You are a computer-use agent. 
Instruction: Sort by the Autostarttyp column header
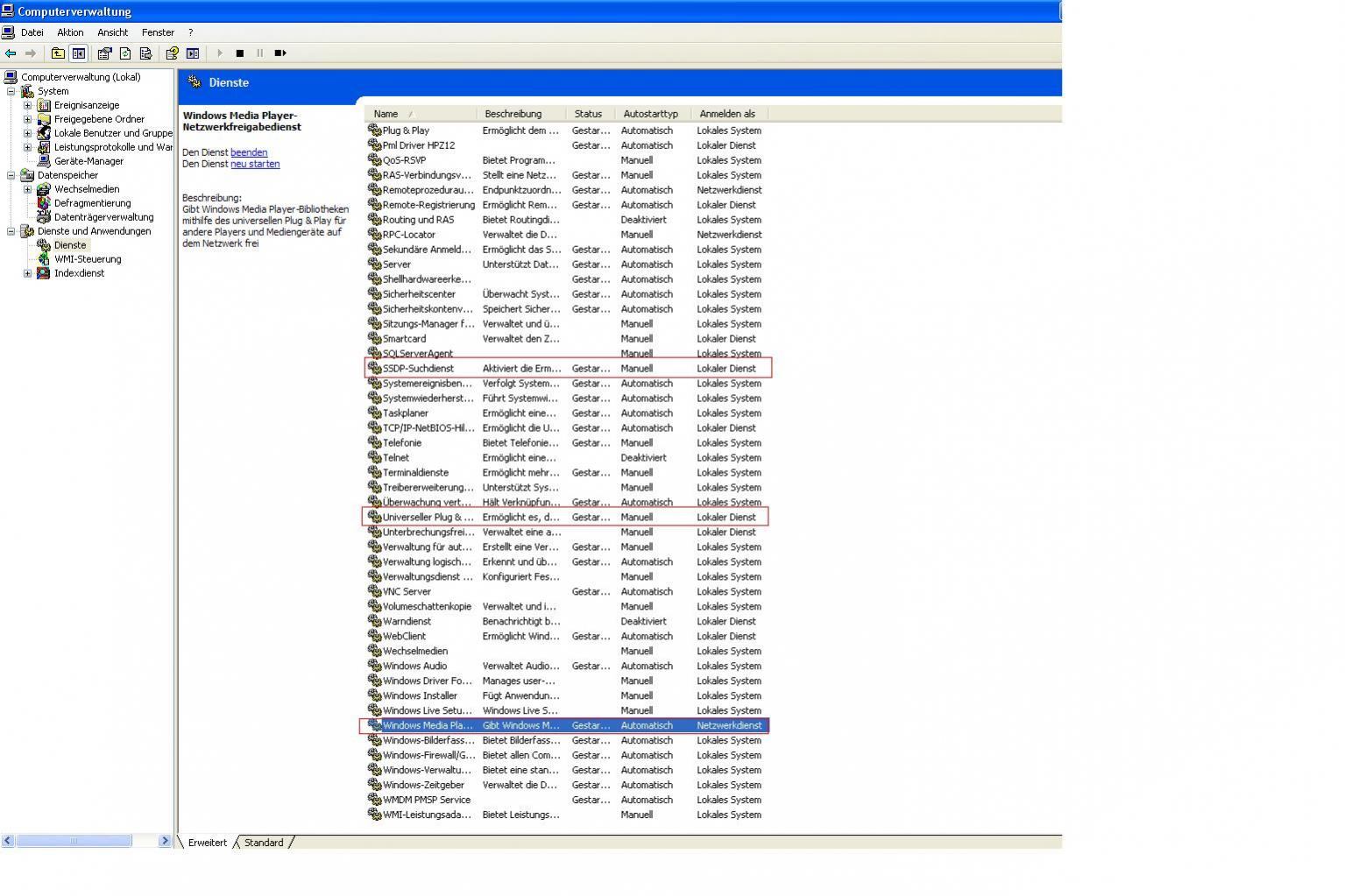[654, 114]
